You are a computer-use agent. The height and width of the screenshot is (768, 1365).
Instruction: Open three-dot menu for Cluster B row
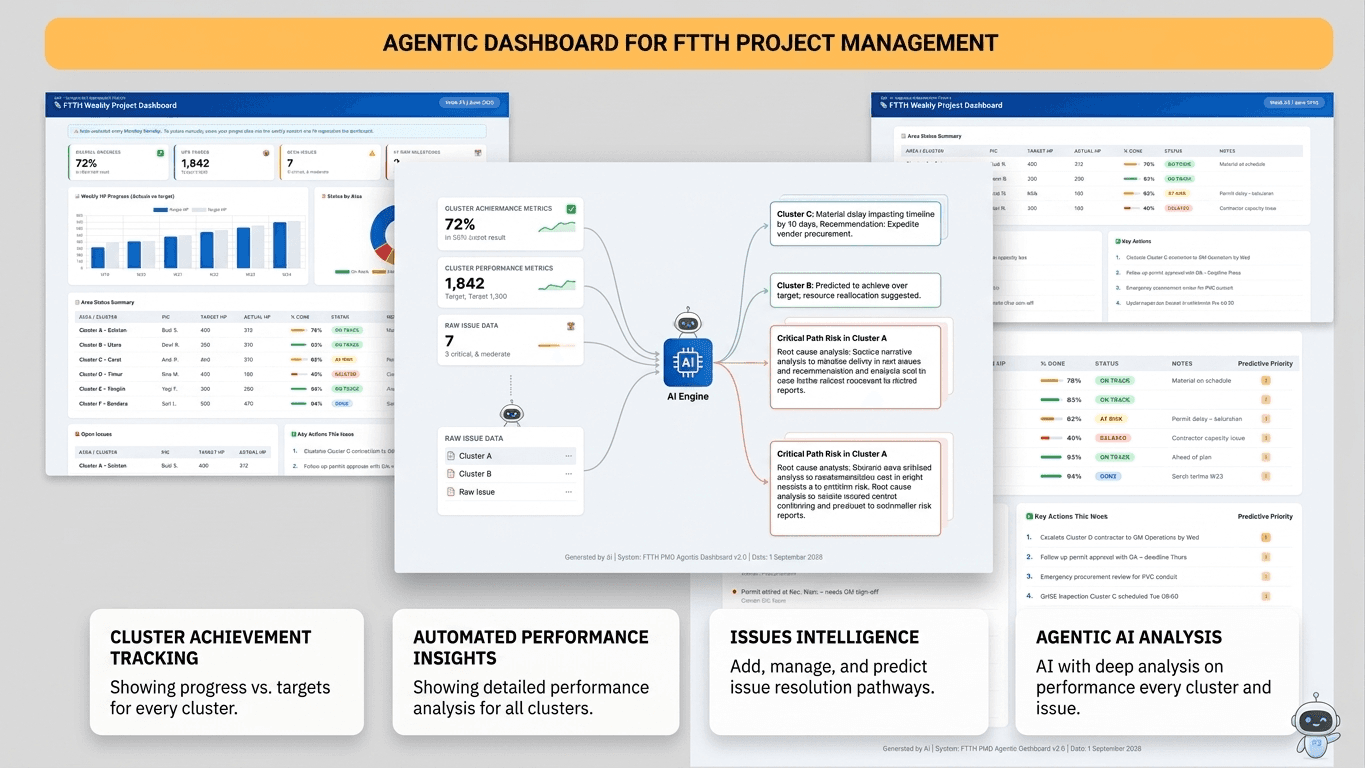(x=568, y=474)
